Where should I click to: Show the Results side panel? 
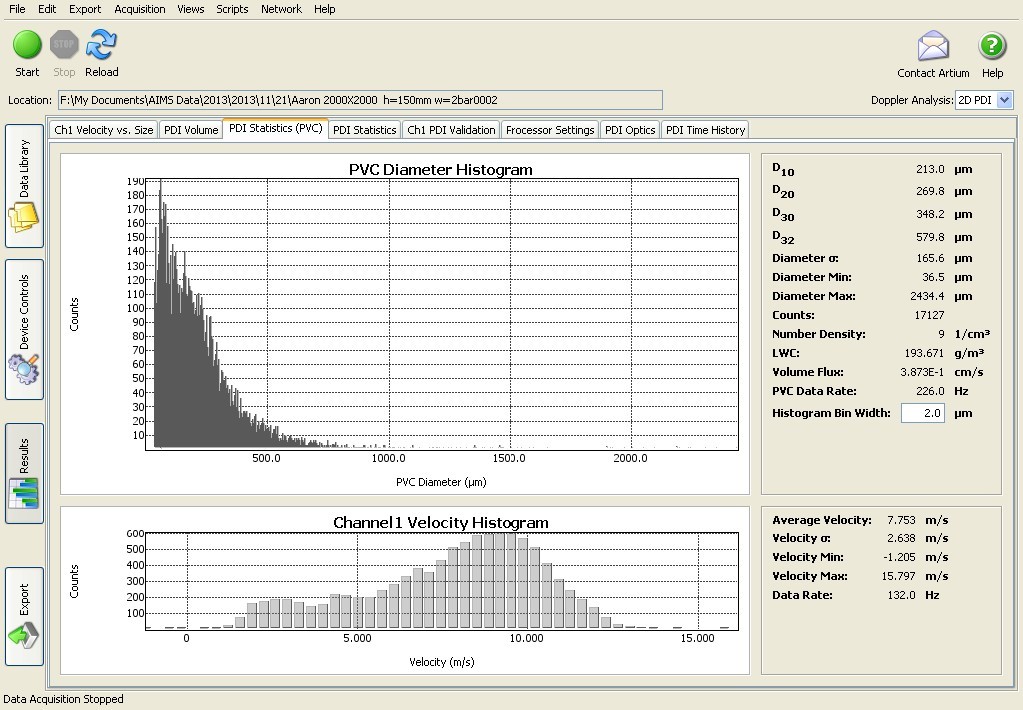click(24, 473)
